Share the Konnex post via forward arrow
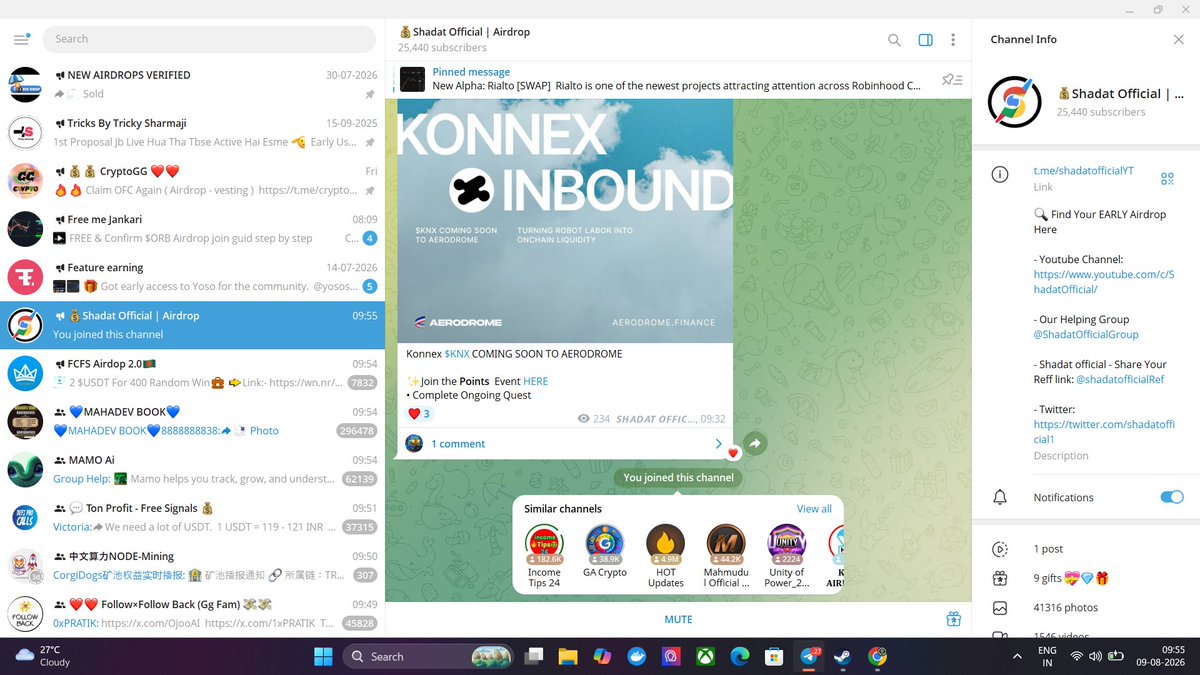This screenshot has width=1200, height=675. point(755,443)
